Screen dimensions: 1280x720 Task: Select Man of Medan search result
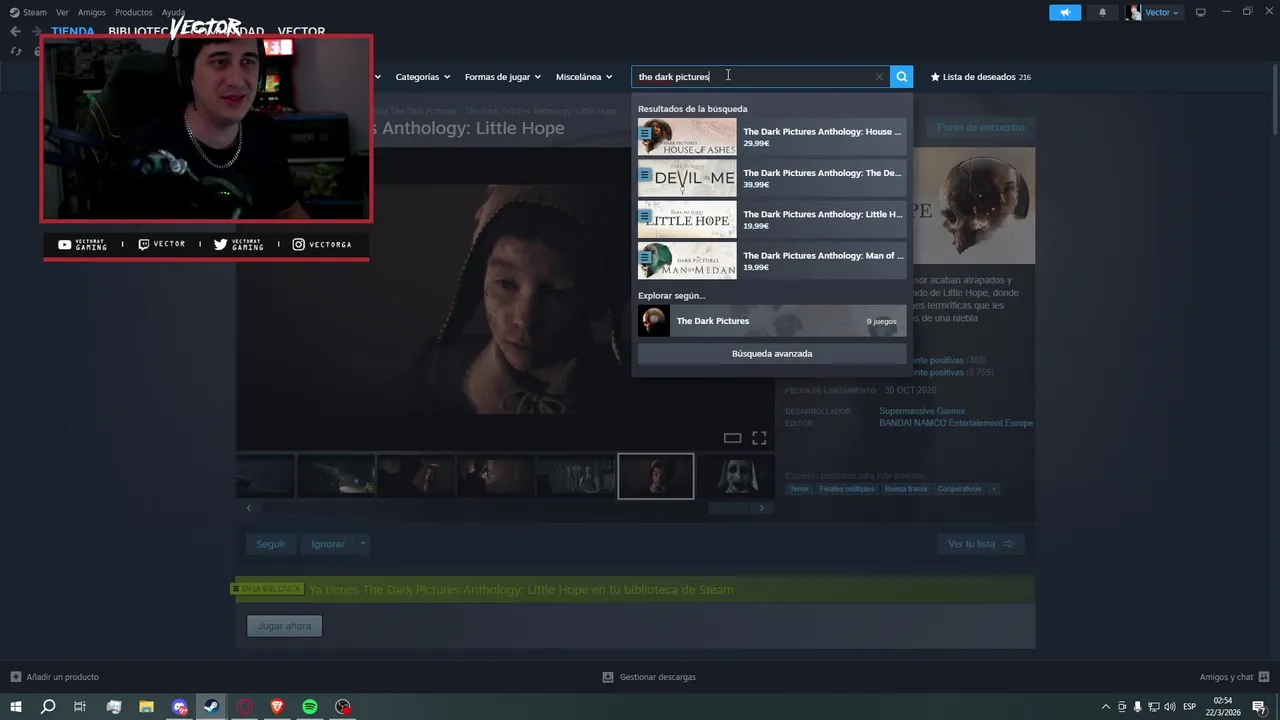tap(772, 261)
